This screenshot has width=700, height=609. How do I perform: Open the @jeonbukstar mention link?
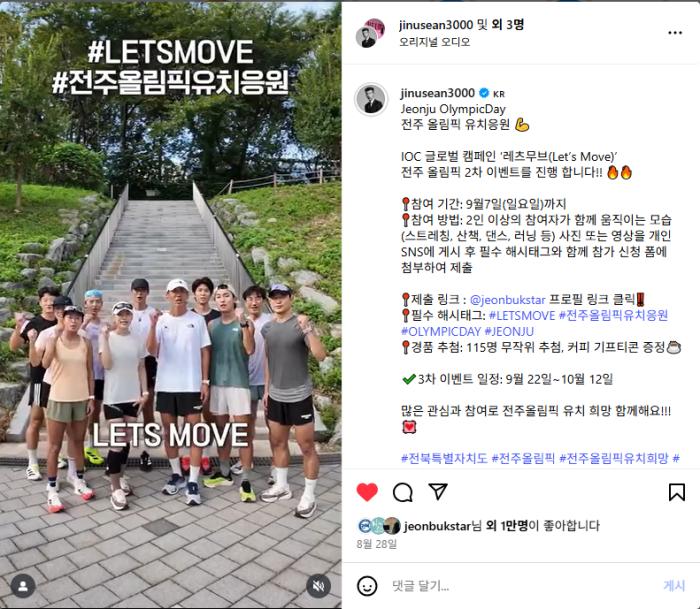508,300
